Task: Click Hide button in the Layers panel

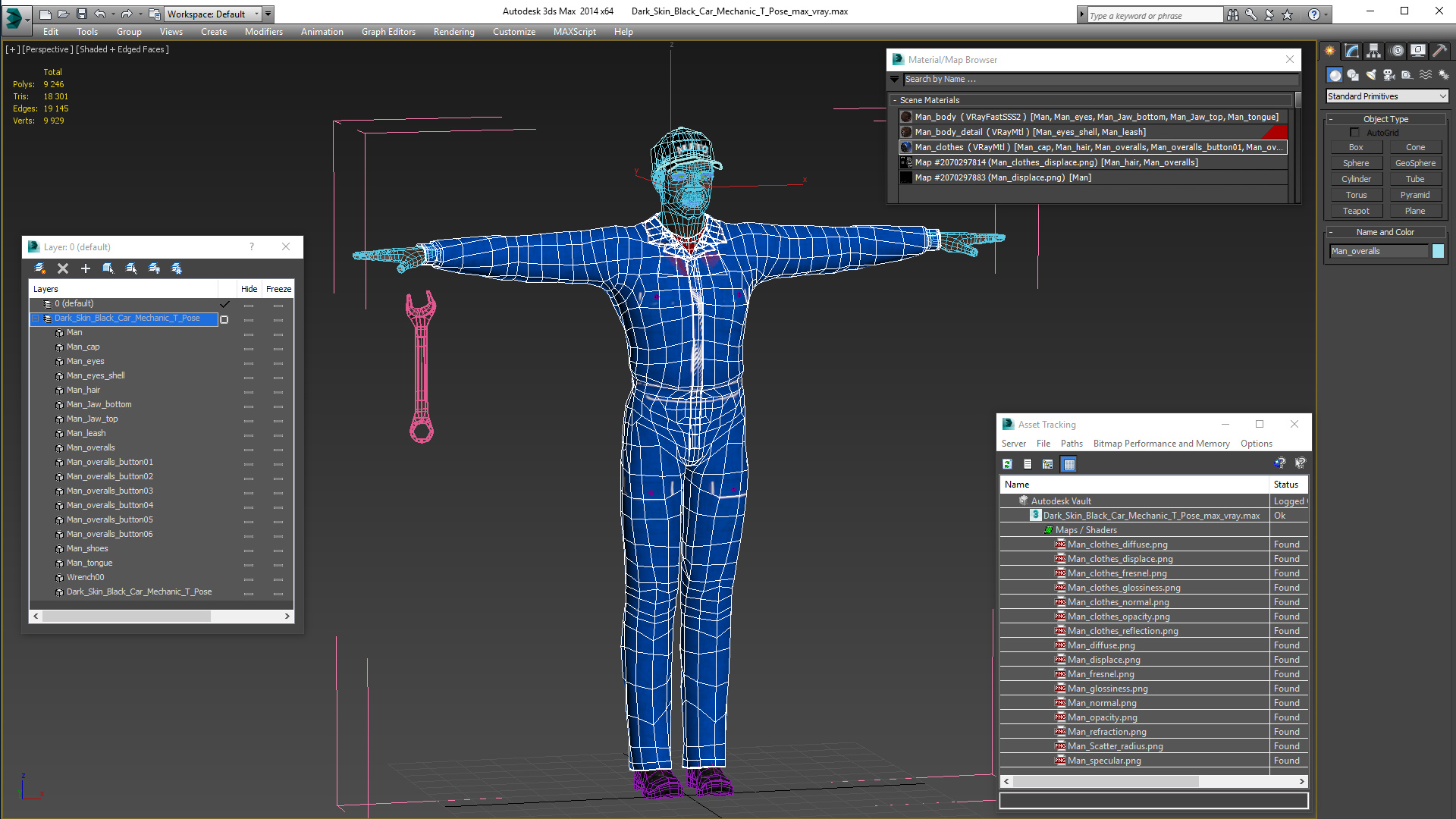Action: click(x=247, y=288)
